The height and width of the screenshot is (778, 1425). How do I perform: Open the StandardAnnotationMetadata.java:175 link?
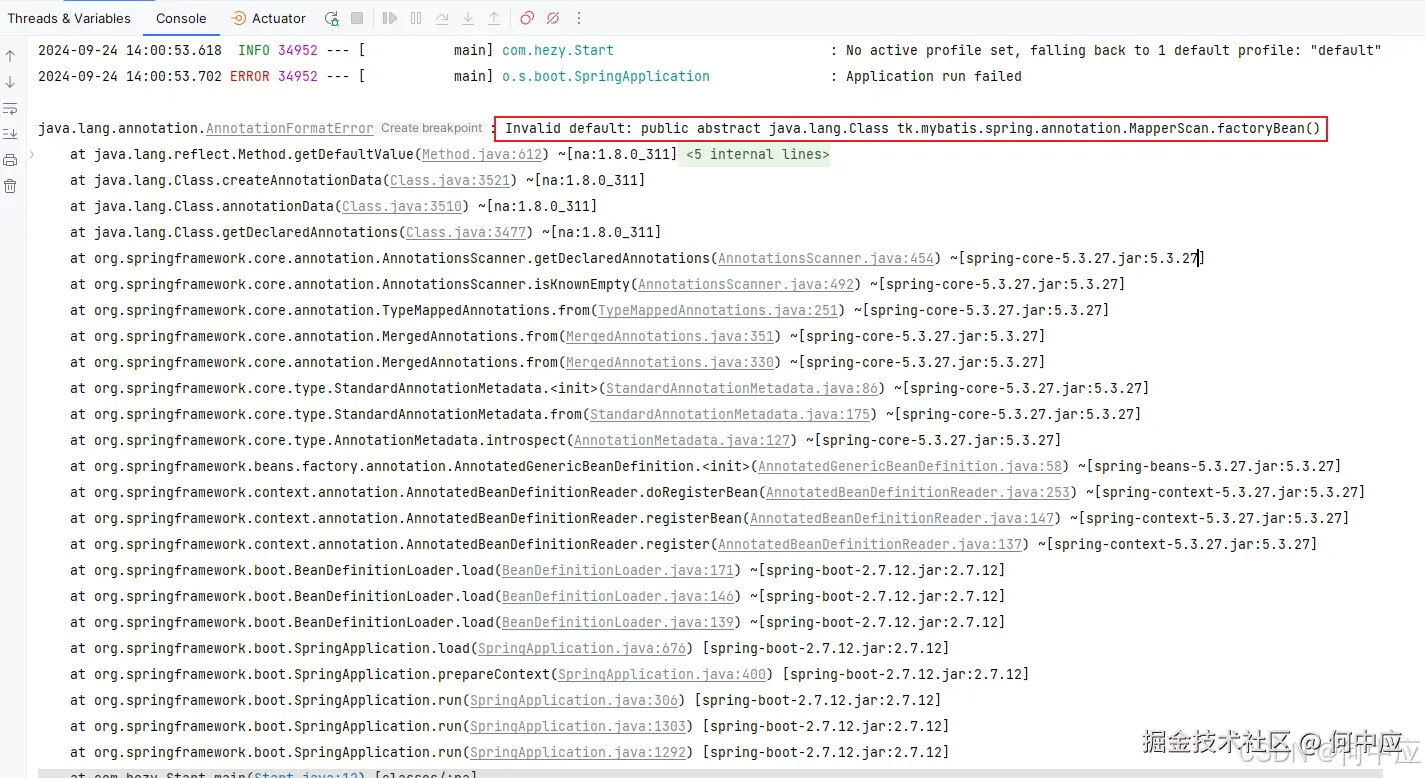click(x=730, y=414)
